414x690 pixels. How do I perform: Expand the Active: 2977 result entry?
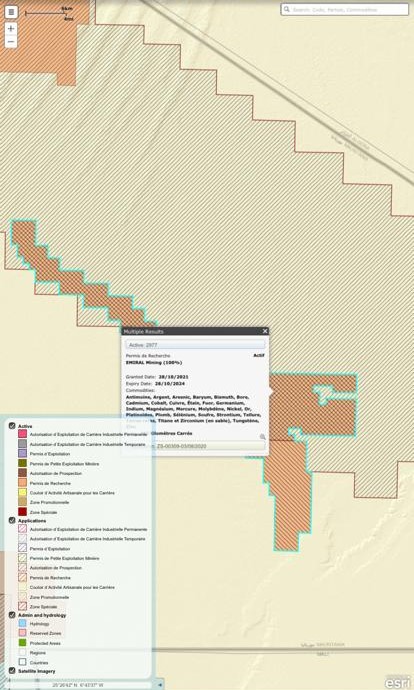195,345
